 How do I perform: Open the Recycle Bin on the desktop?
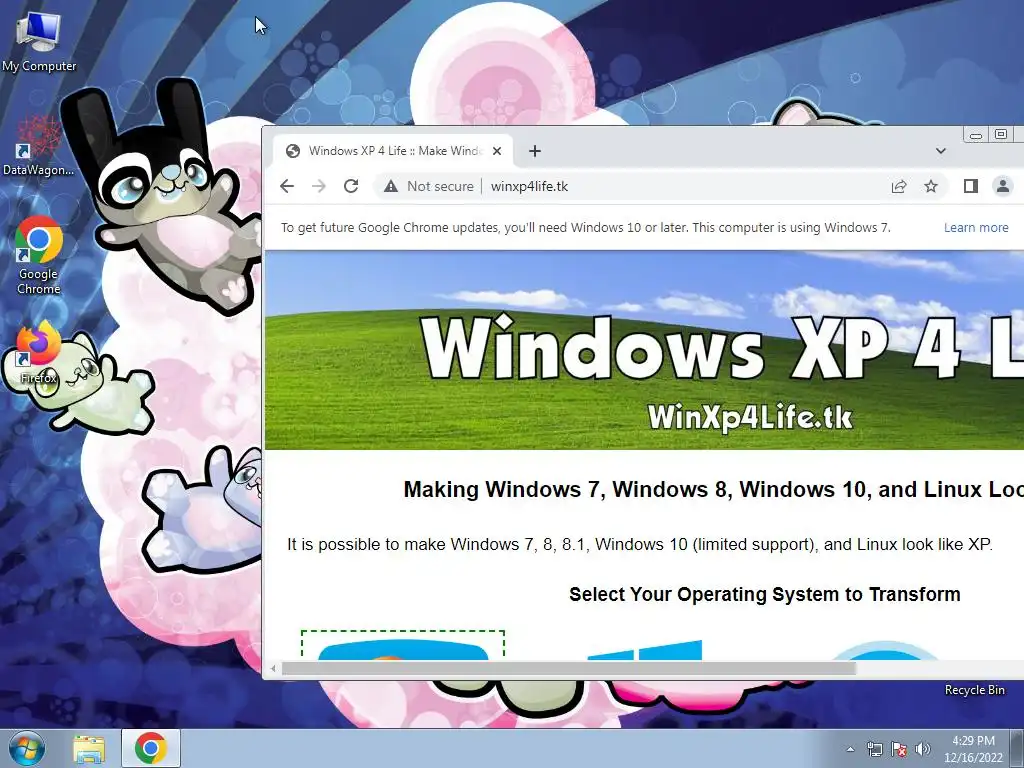pos(974,690)
